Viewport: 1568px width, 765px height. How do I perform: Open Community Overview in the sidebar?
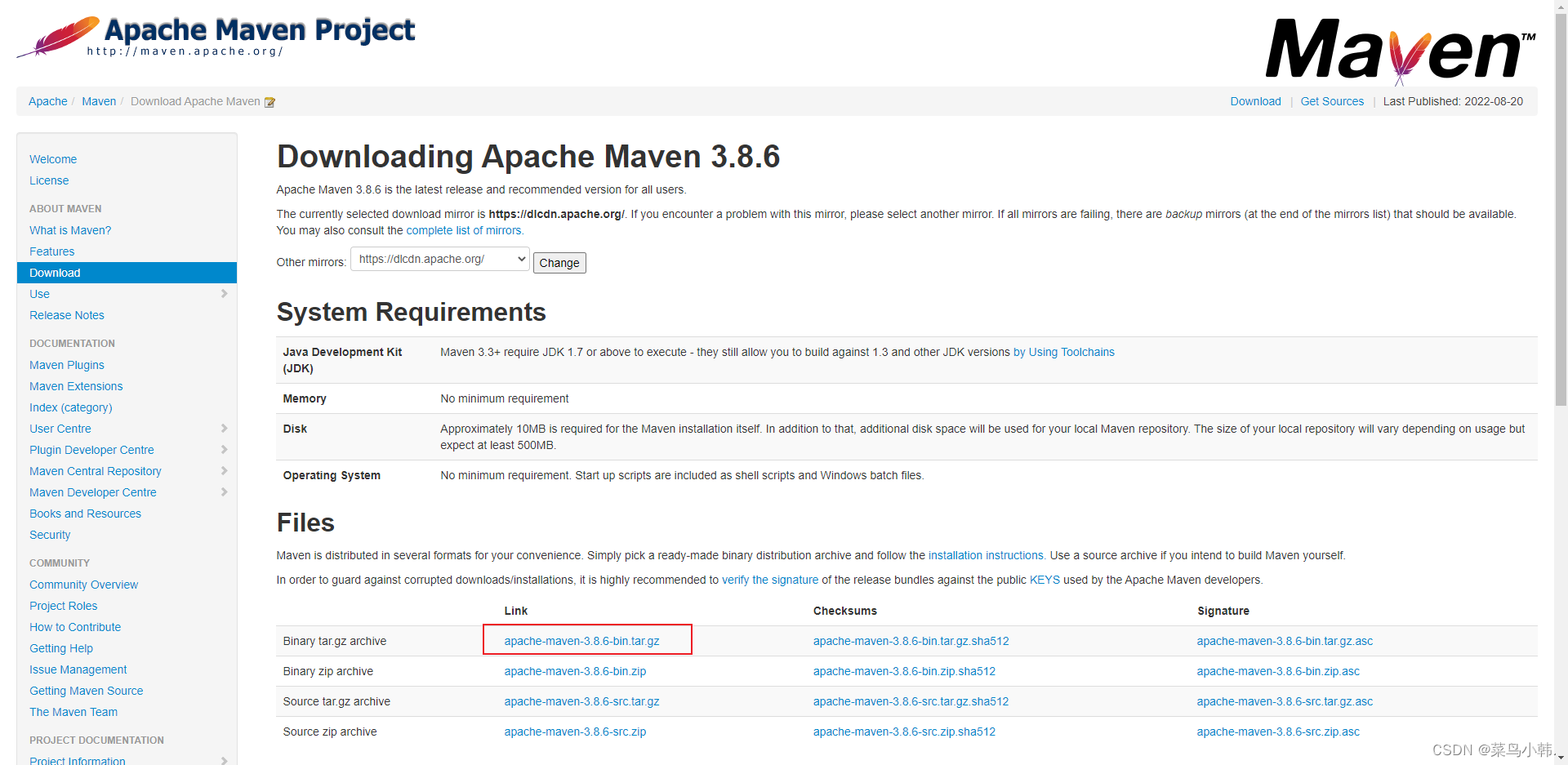tap(83, 585)
